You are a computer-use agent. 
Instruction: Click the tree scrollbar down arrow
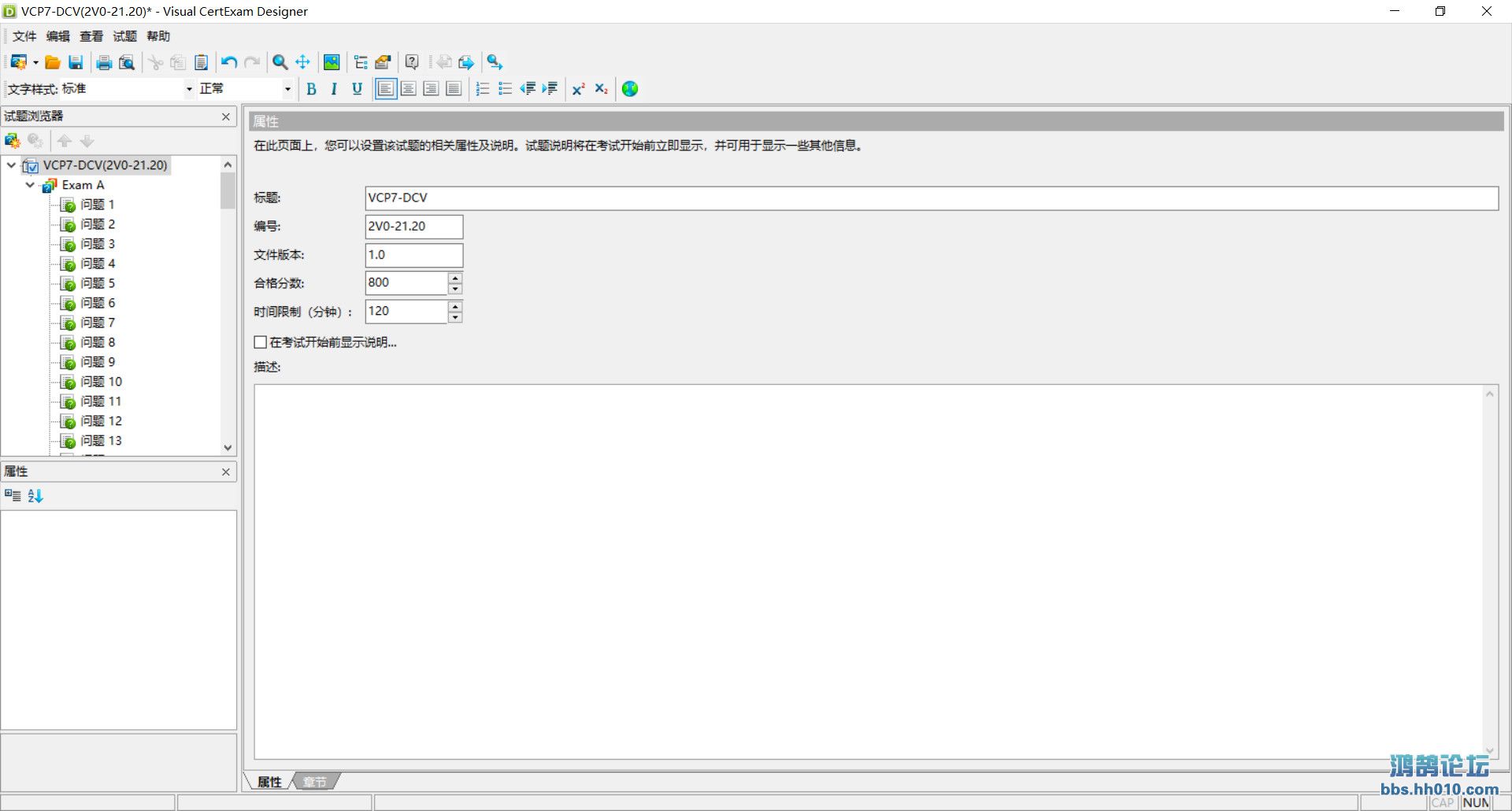point(228,448)
